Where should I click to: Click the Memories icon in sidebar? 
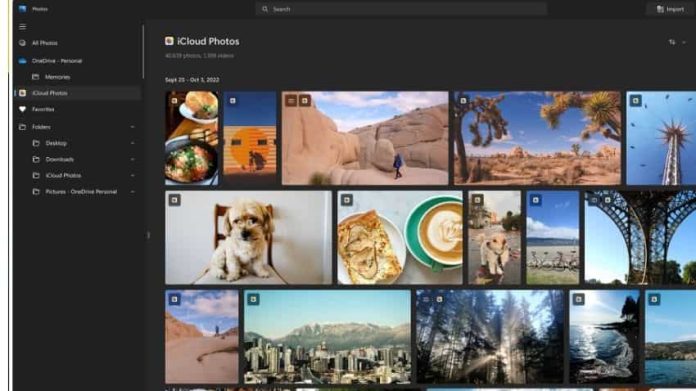pos(36,77)
